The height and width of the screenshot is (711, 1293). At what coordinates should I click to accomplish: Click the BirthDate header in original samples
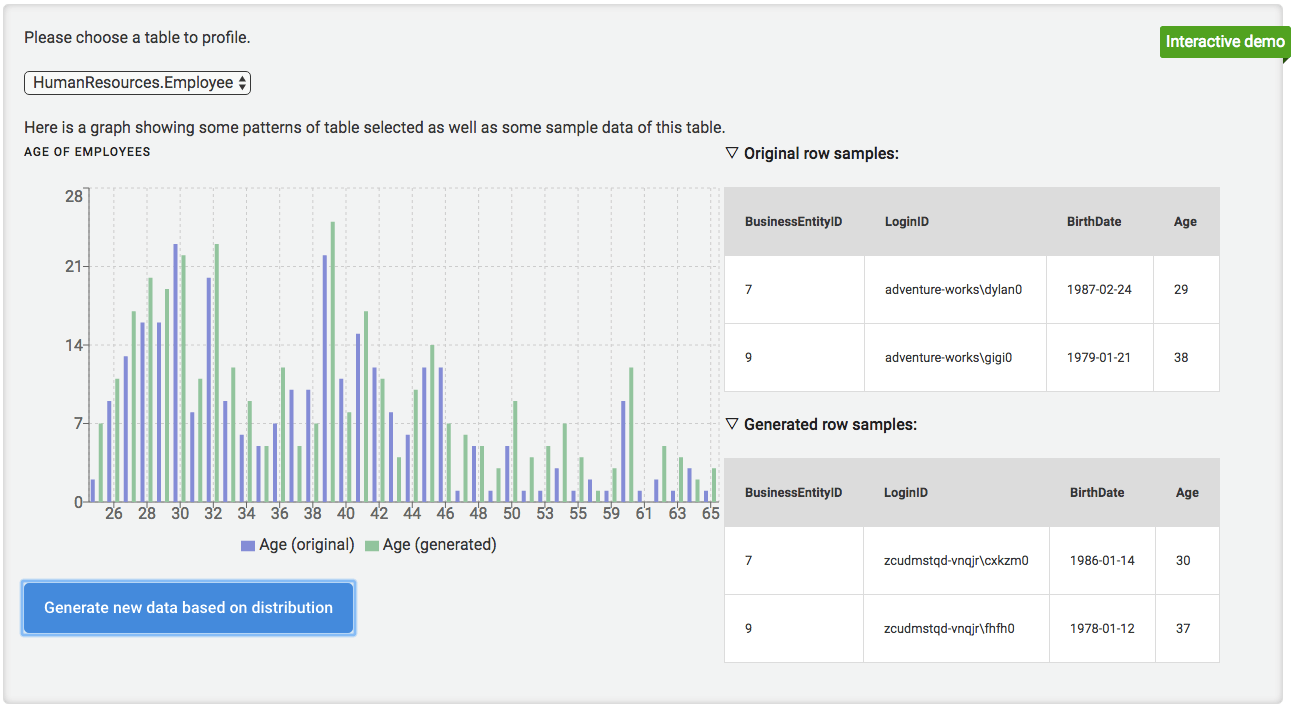1100,222
